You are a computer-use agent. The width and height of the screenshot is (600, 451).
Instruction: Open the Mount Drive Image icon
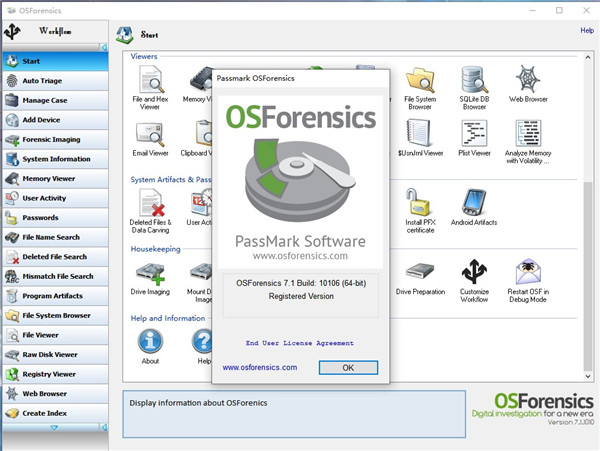[x=202, y=272]
